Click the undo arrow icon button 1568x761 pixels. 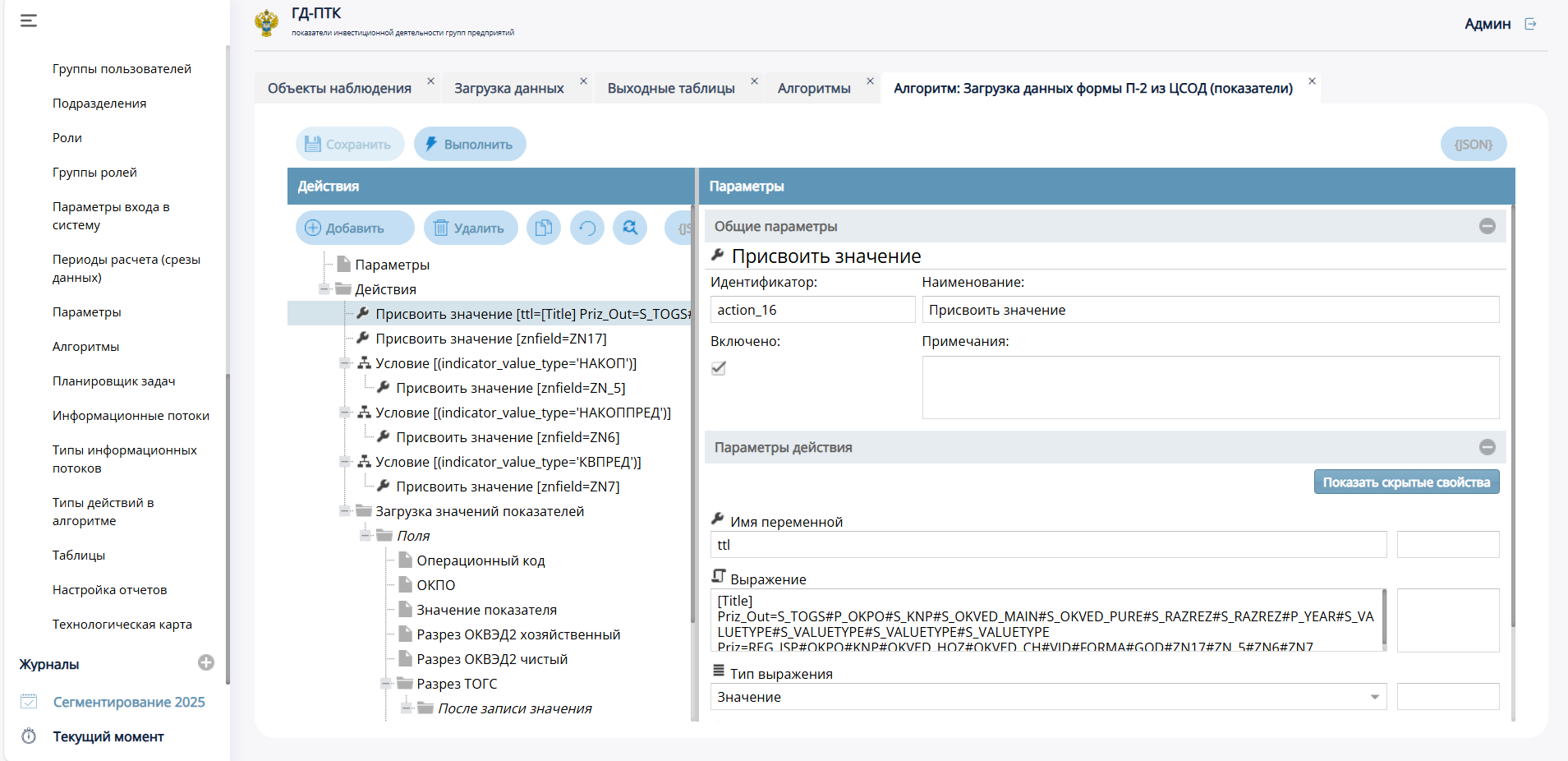pos(587,228)
